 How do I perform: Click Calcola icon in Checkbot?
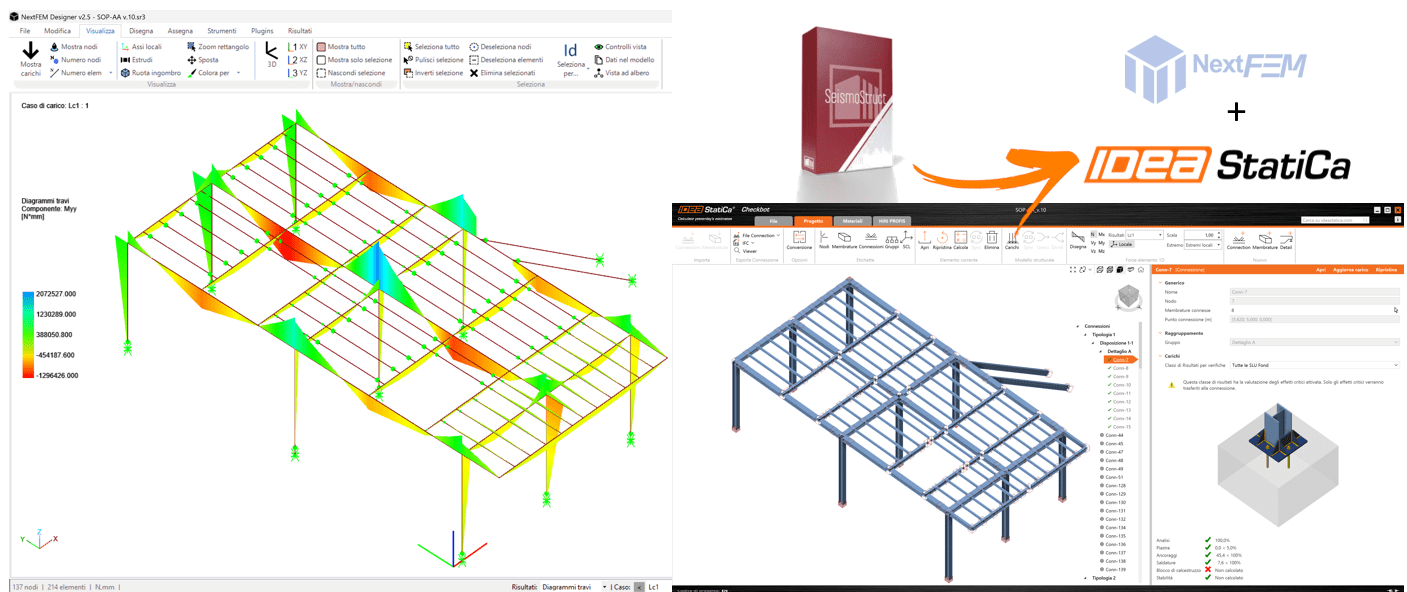click(960, 236)
